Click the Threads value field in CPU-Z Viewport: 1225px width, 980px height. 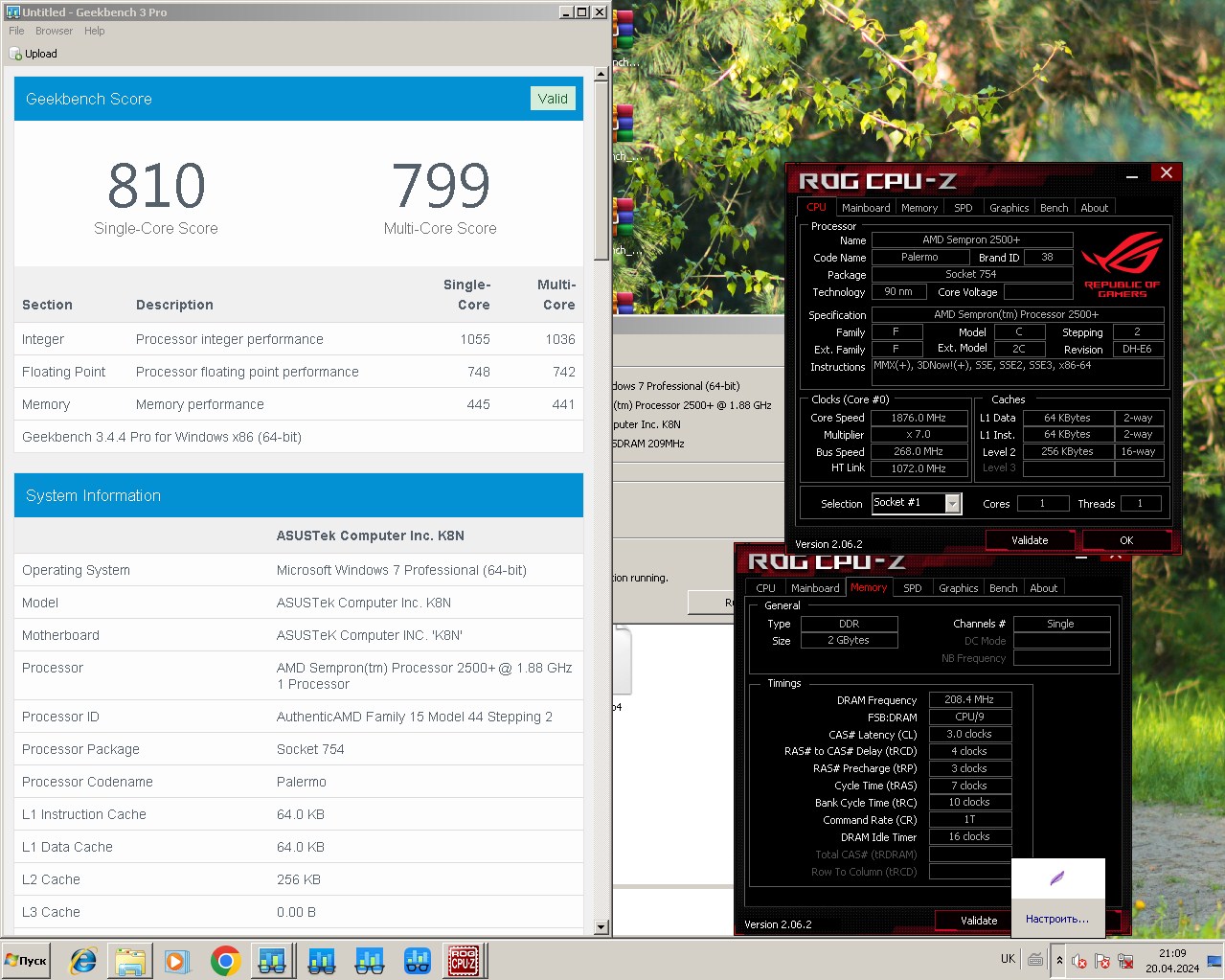(1140, 503)
